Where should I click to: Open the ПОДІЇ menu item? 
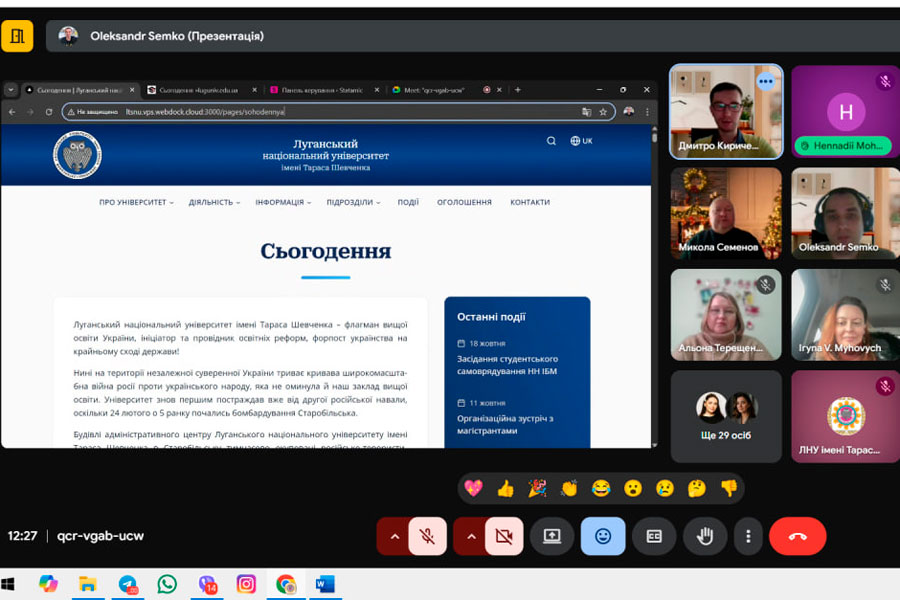pyautogui.click(x=408, y=202)
